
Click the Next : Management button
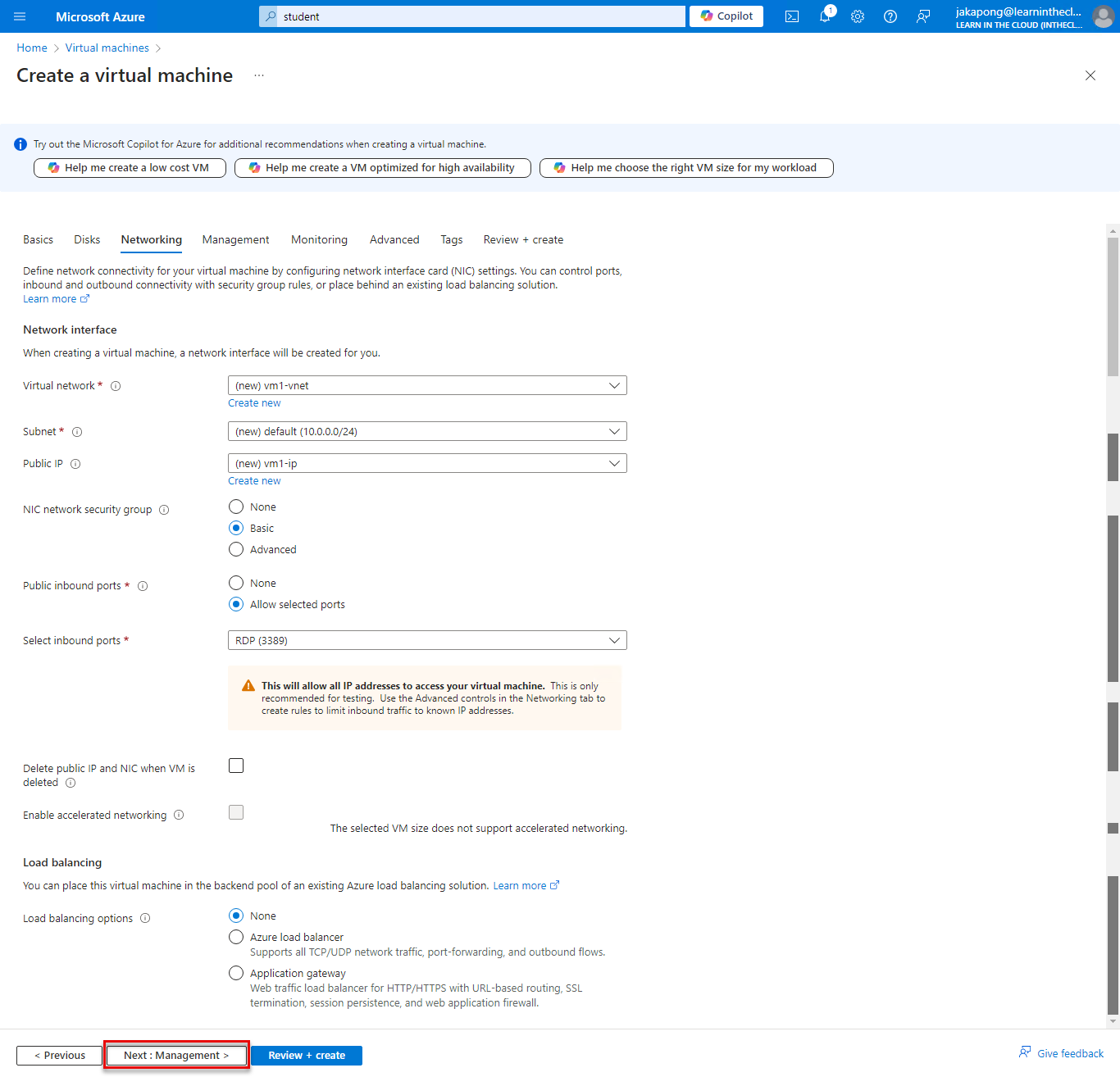coord(176,1056)
